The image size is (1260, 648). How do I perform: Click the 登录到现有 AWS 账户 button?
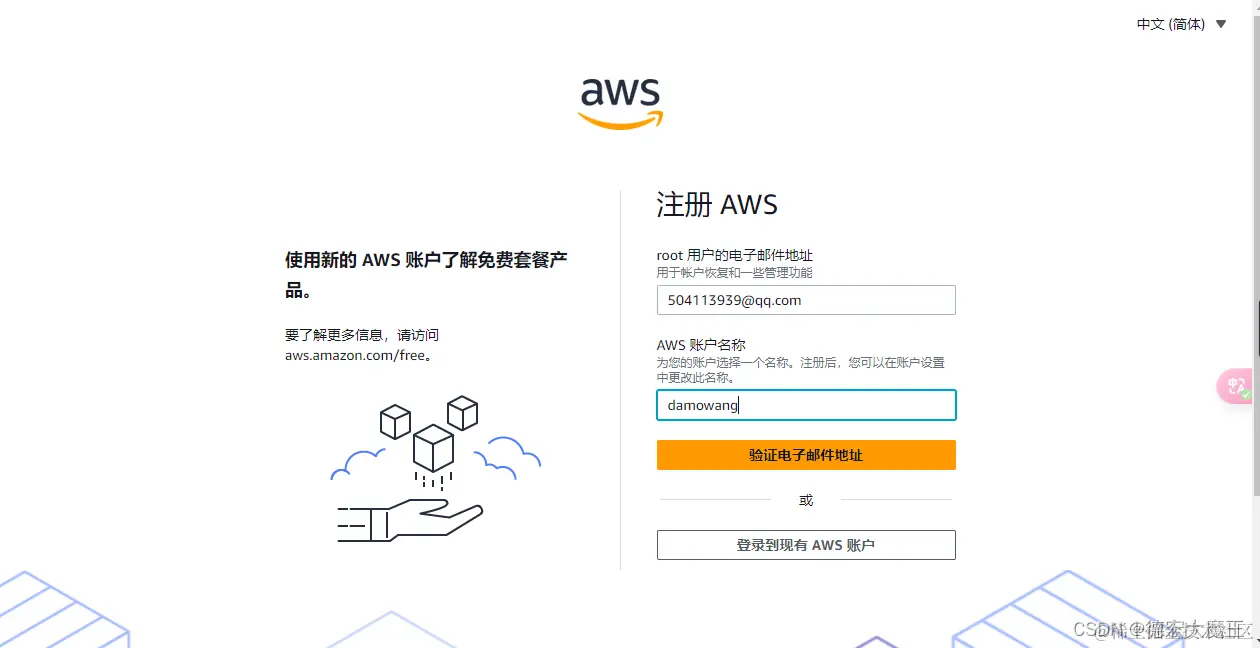pos(806,545)
